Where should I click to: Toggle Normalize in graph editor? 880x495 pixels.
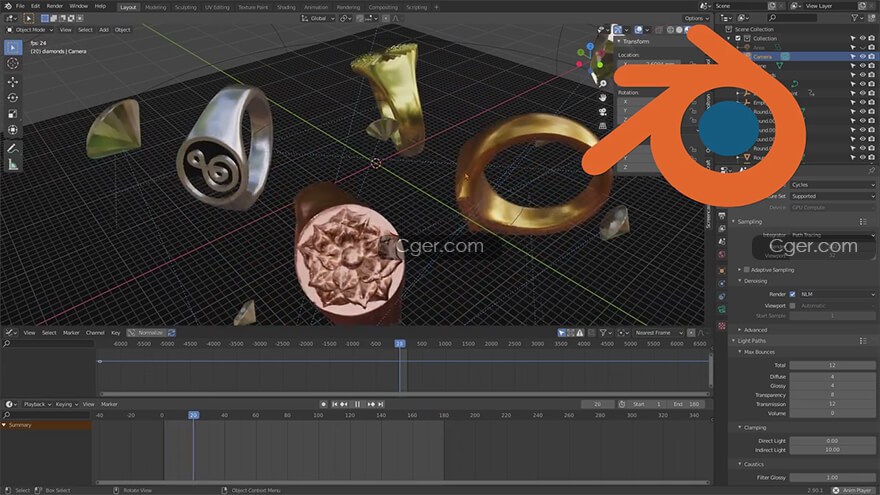(x=147, y=333)
